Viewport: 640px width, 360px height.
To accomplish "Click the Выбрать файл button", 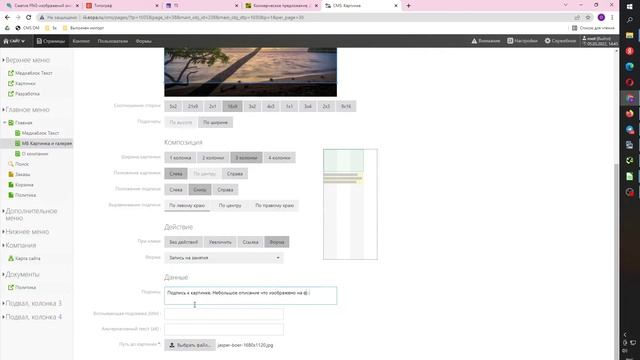I will click(190, 345).
